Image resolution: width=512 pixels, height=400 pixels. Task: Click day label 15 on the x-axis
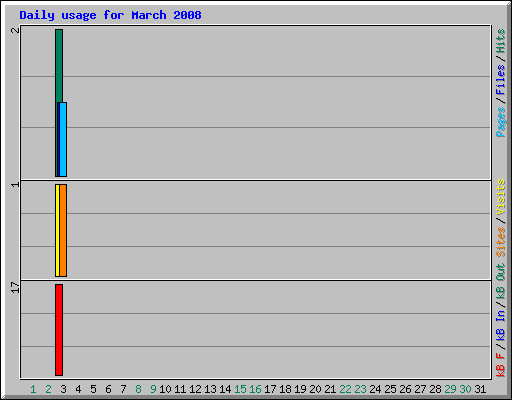tap(240, 389)
